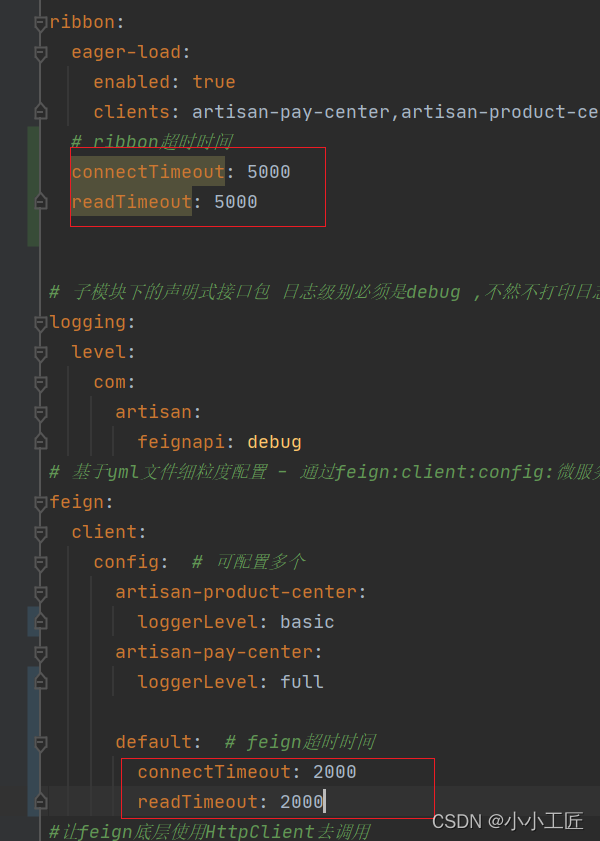Click the ribbon connectTimeout key

pos(148,172)
